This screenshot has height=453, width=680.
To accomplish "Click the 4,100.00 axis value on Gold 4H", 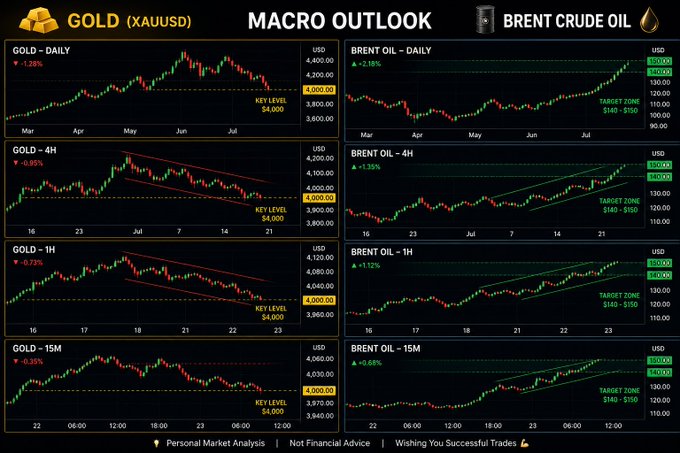I will (x=320, y=173).
